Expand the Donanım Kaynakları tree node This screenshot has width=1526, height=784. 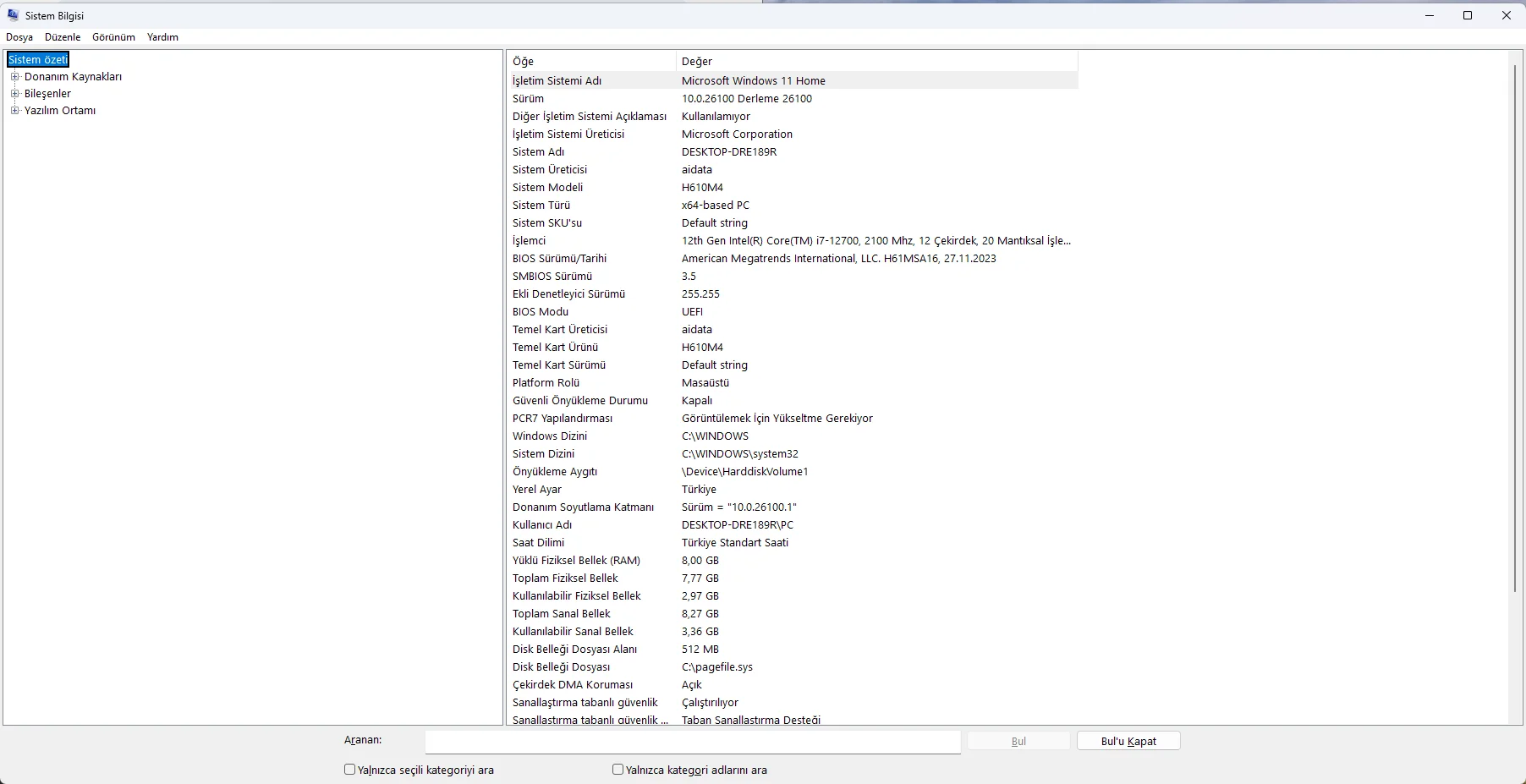tap(14, 76)
